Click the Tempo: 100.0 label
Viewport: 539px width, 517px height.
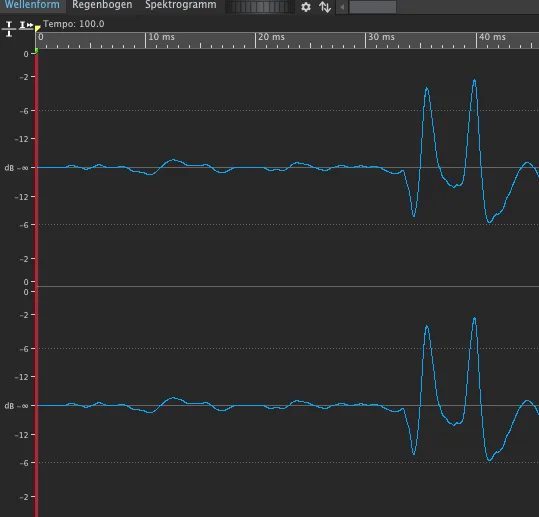click(x=74, y=24)
